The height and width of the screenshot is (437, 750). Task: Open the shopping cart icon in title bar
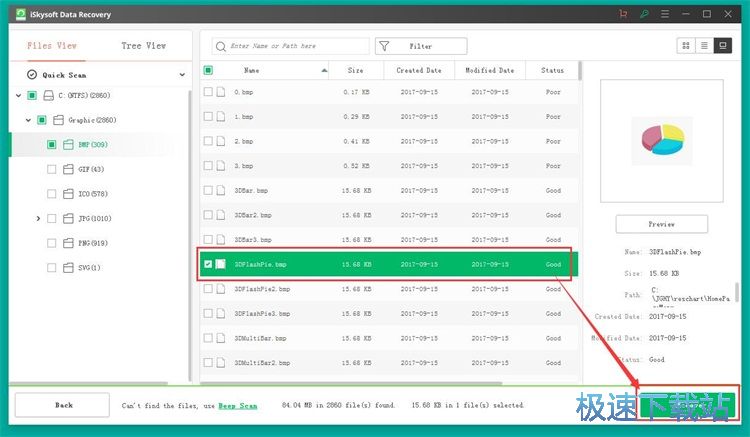click(x=623, y=14)
